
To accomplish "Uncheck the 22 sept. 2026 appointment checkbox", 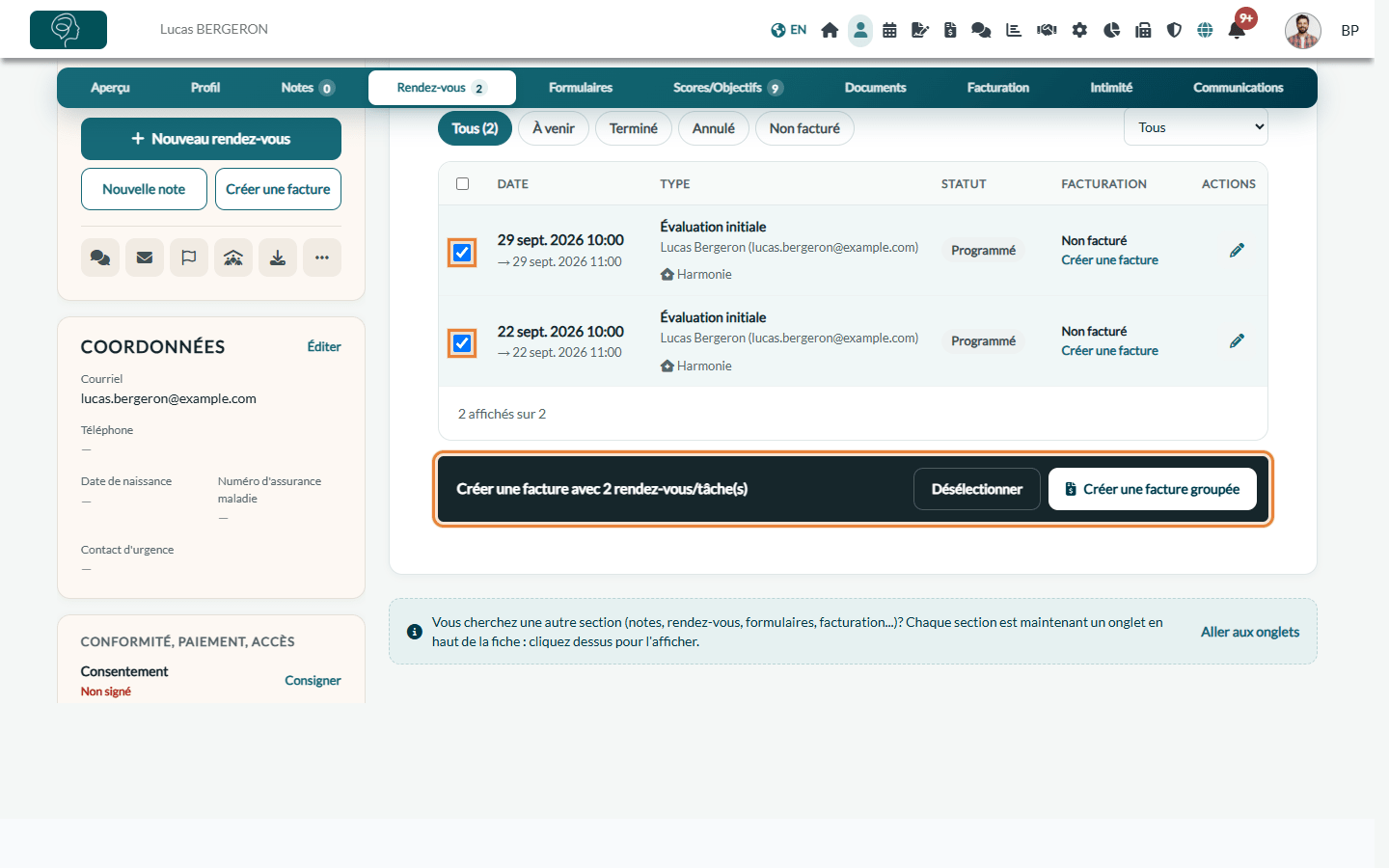I will (x=462, y=343).
